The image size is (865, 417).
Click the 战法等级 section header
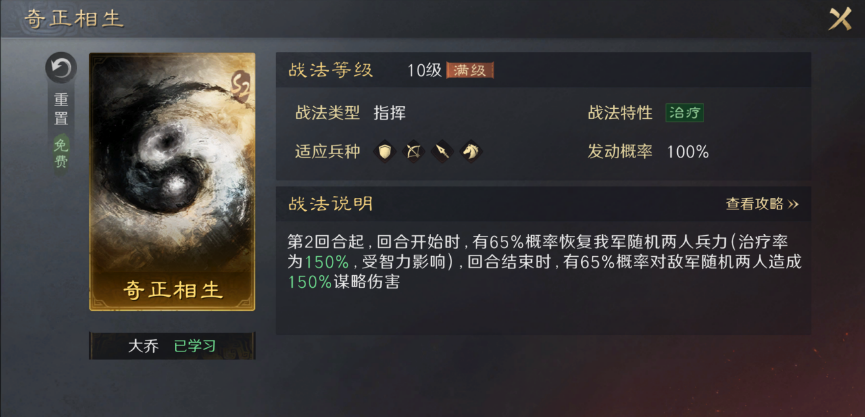330,70
